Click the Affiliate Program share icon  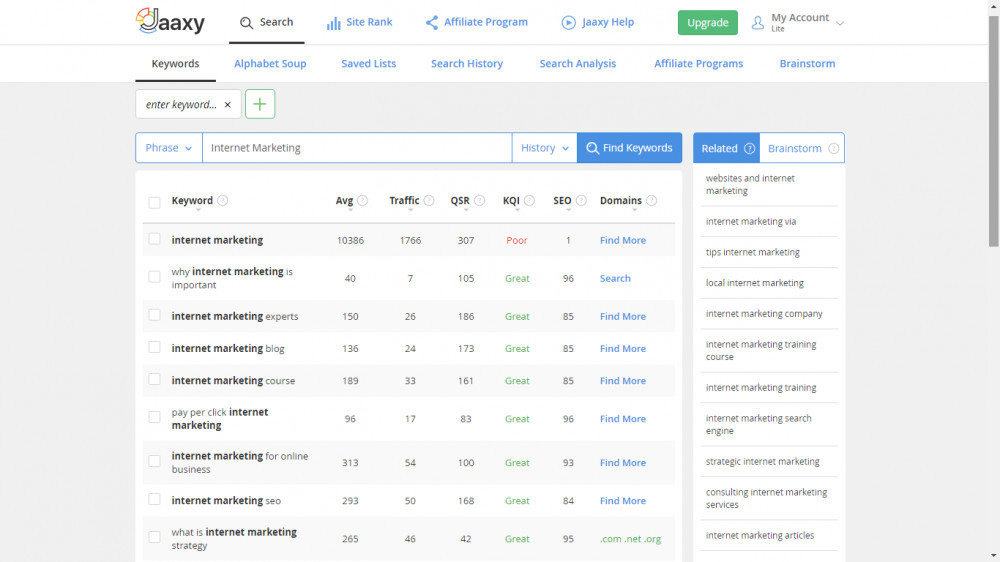pos(432,23)
